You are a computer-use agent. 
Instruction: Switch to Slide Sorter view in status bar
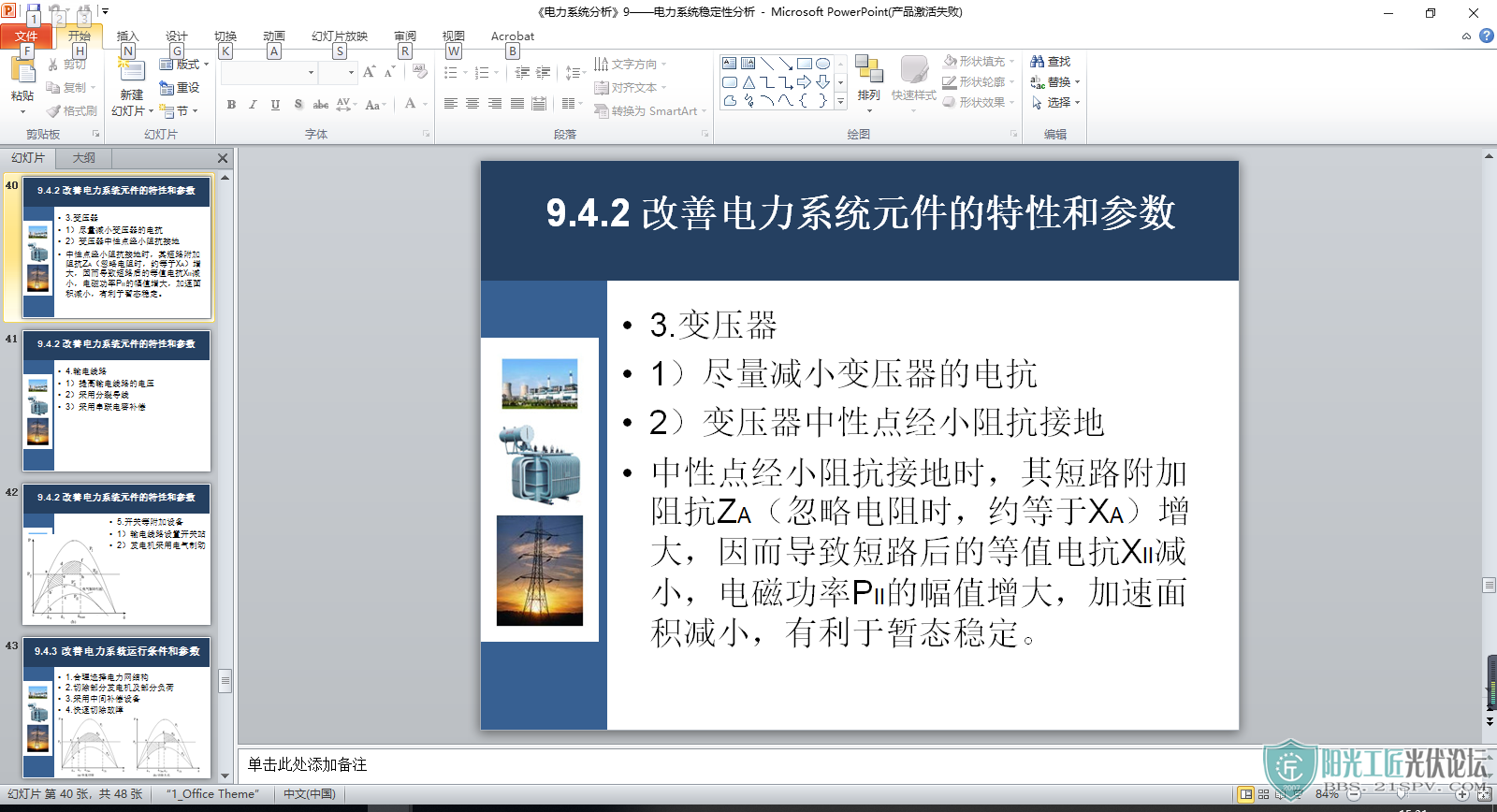(1264, 794)
